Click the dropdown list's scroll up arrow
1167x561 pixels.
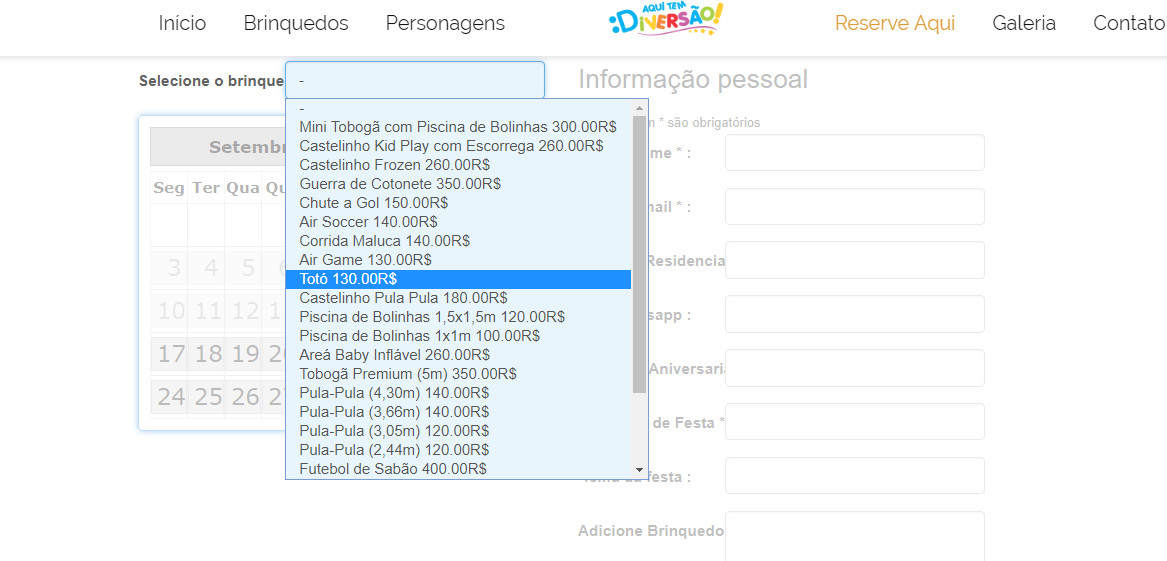pyautogui.click(x=639, y=108)
